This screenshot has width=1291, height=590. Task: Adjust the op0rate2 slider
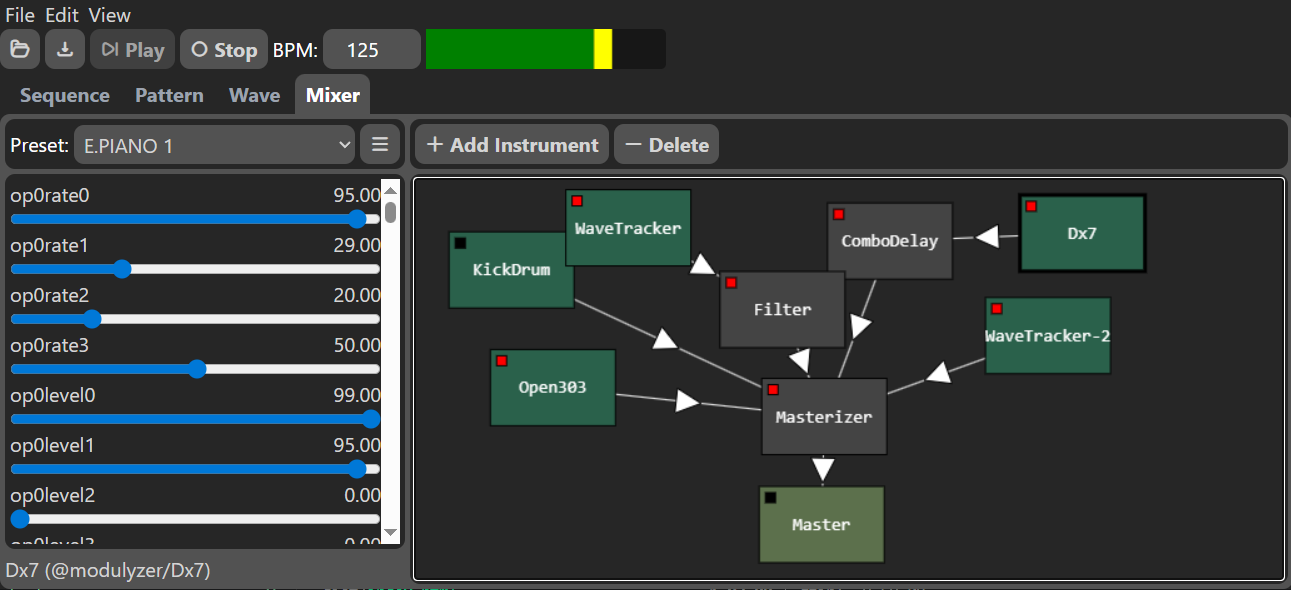pos(195,319)
